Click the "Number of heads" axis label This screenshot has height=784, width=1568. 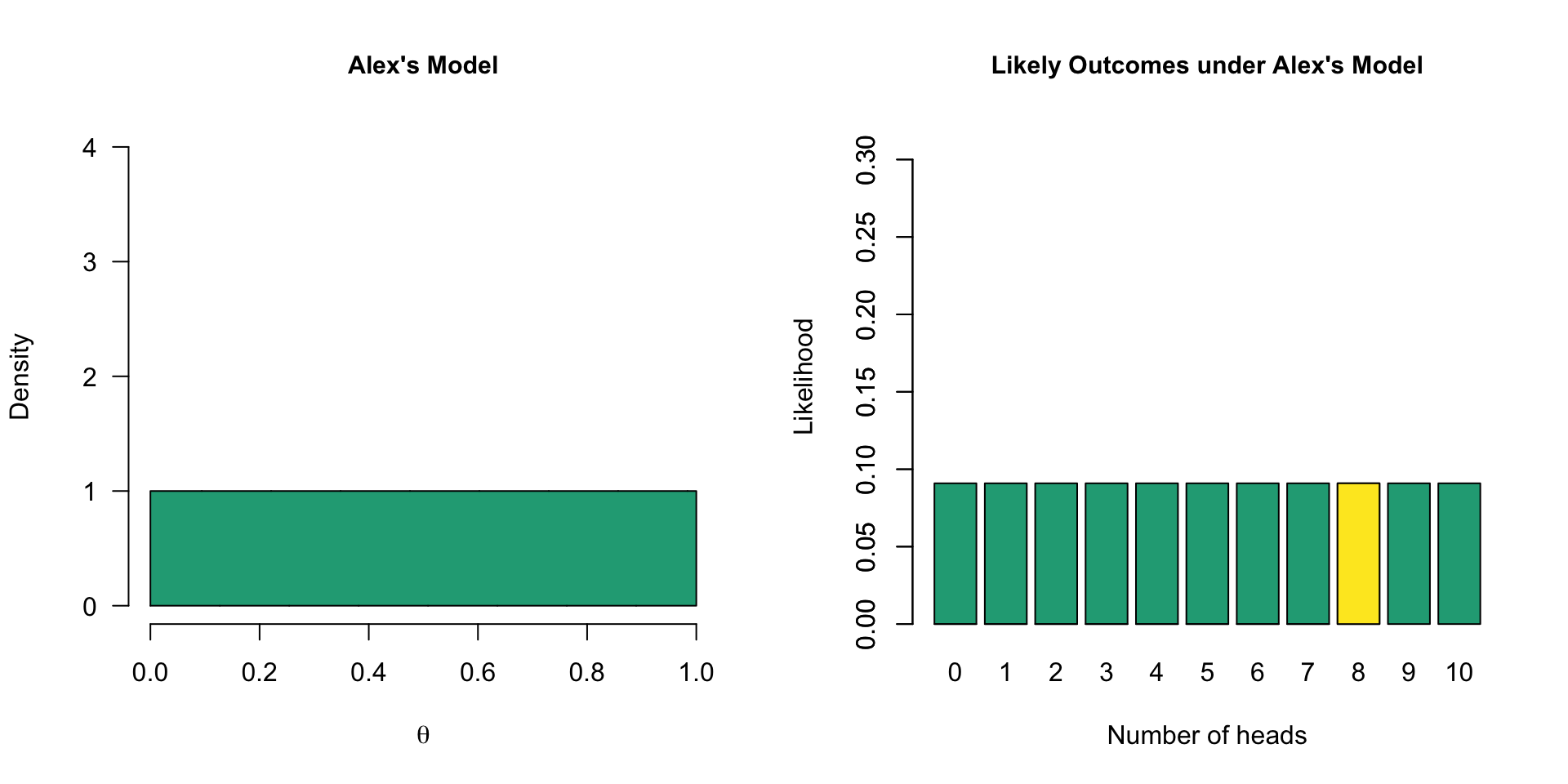coord(1207,735)
